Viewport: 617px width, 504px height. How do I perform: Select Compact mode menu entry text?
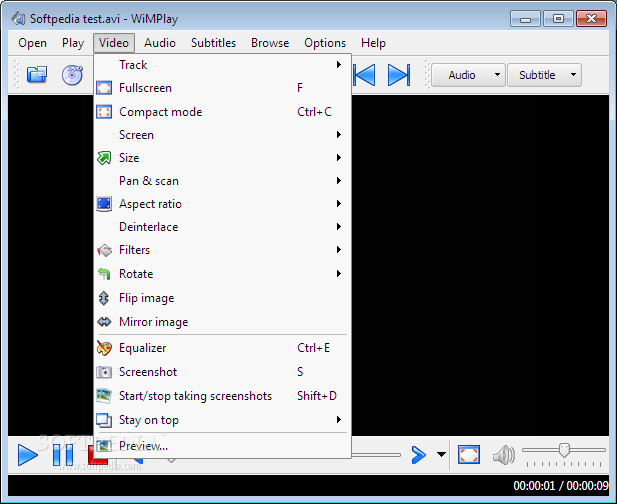coord(161,112)
